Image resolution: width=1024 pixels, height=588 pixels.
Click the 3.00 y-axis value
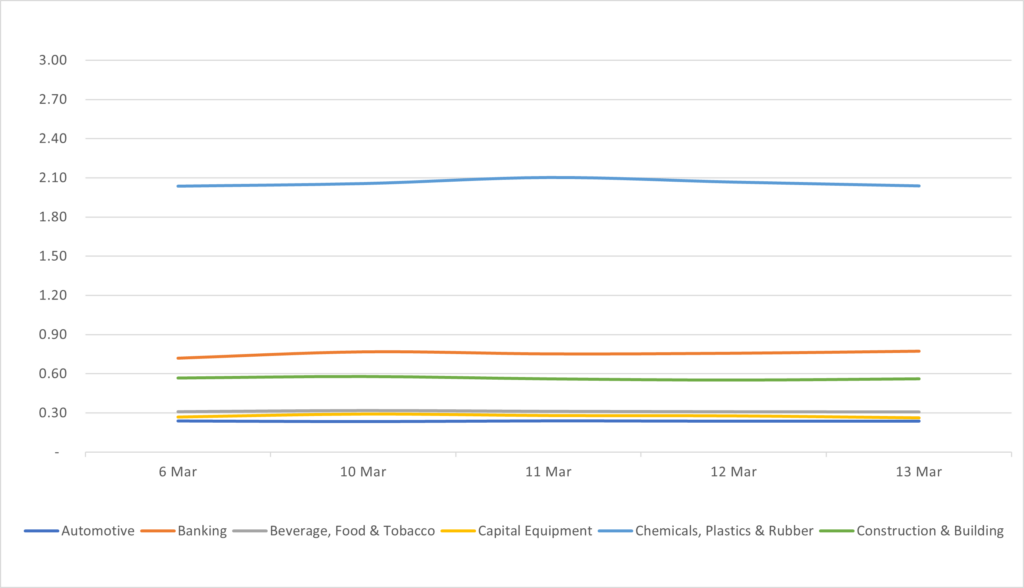[52, 60]
